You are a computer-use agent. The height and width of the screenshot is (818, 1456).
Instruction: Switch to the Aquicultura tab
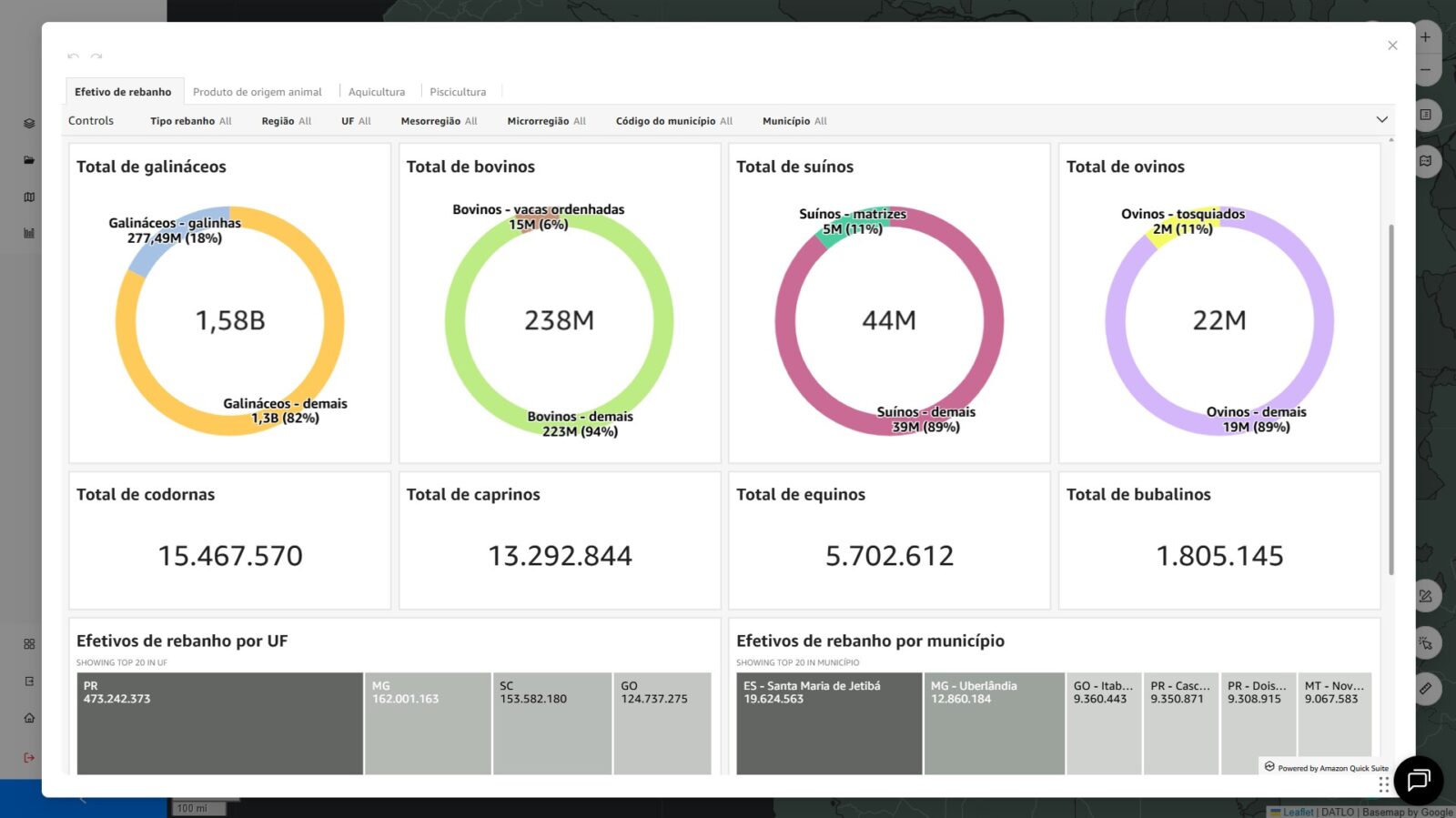tap(376, 92)
